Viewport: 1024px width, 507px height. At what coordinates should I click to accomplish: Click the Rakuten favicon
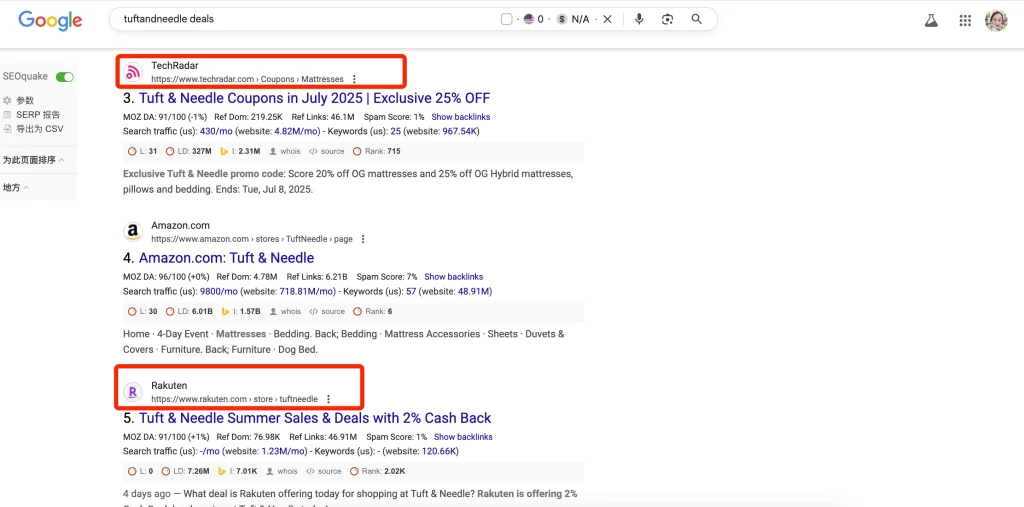133,392
